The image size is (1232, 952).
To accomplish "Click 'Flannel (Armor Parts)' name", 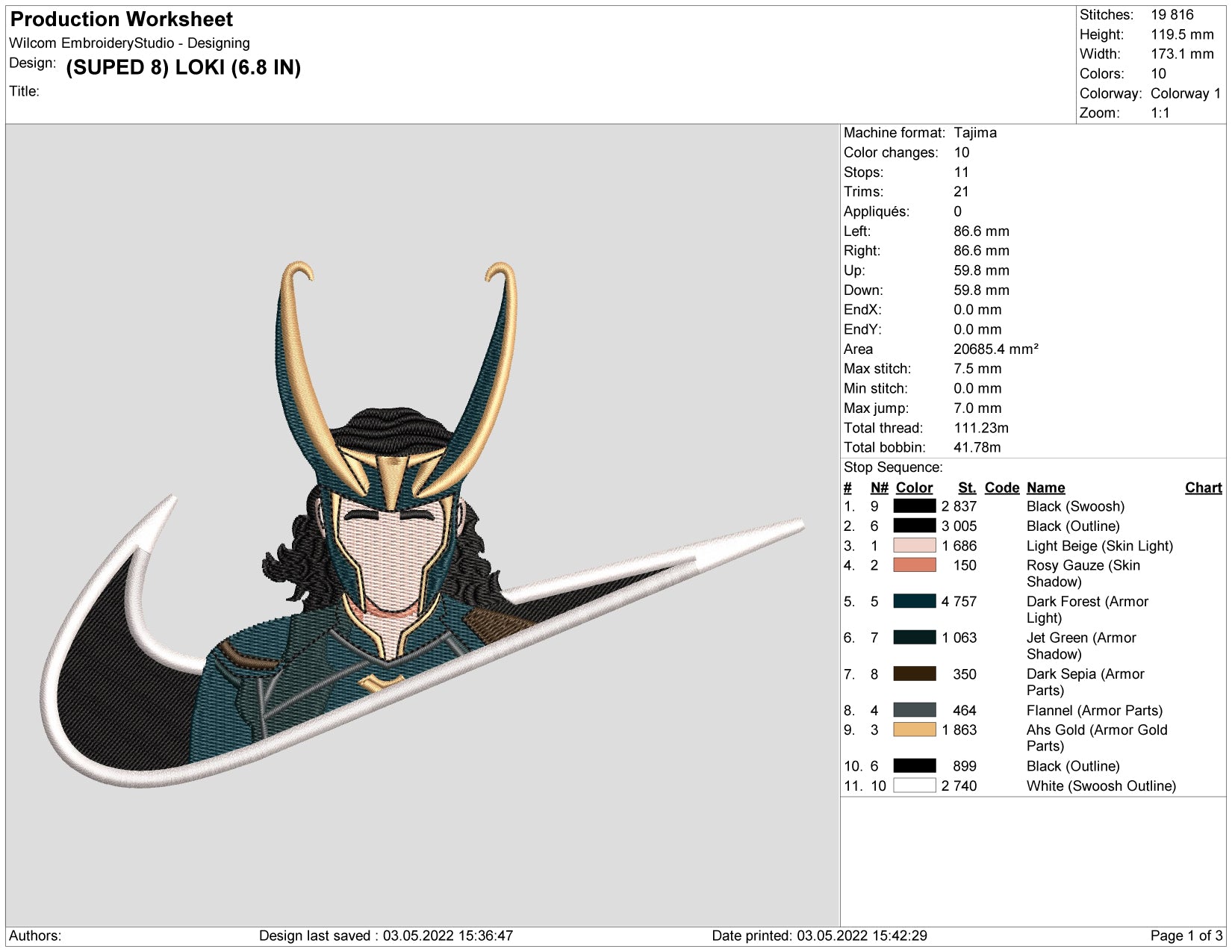I will click(1095, 710).
